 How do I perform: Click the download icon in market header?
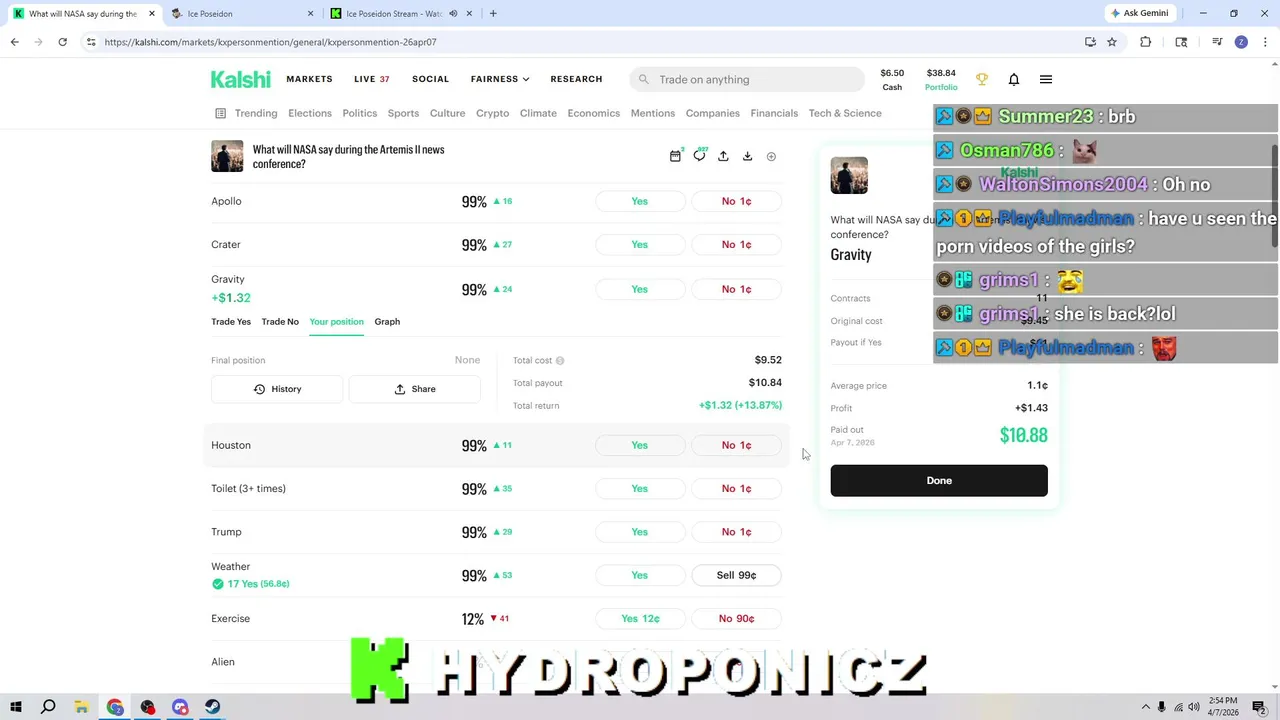tap(747, 156)
